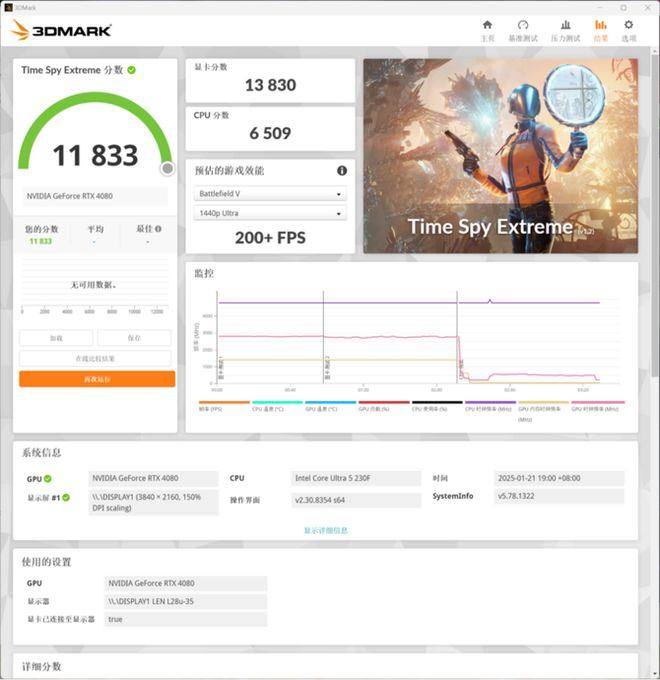This screenshot has width=660, height=680.
Task: Expand detailed system info (显示详细信息)
Action: click(x=326, y=530)
